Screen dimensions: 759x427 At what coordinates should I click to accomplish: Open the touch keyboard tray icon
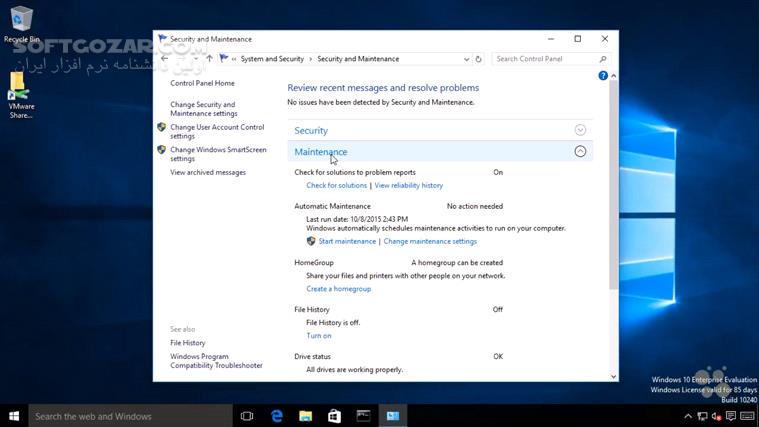pos(747,416)
